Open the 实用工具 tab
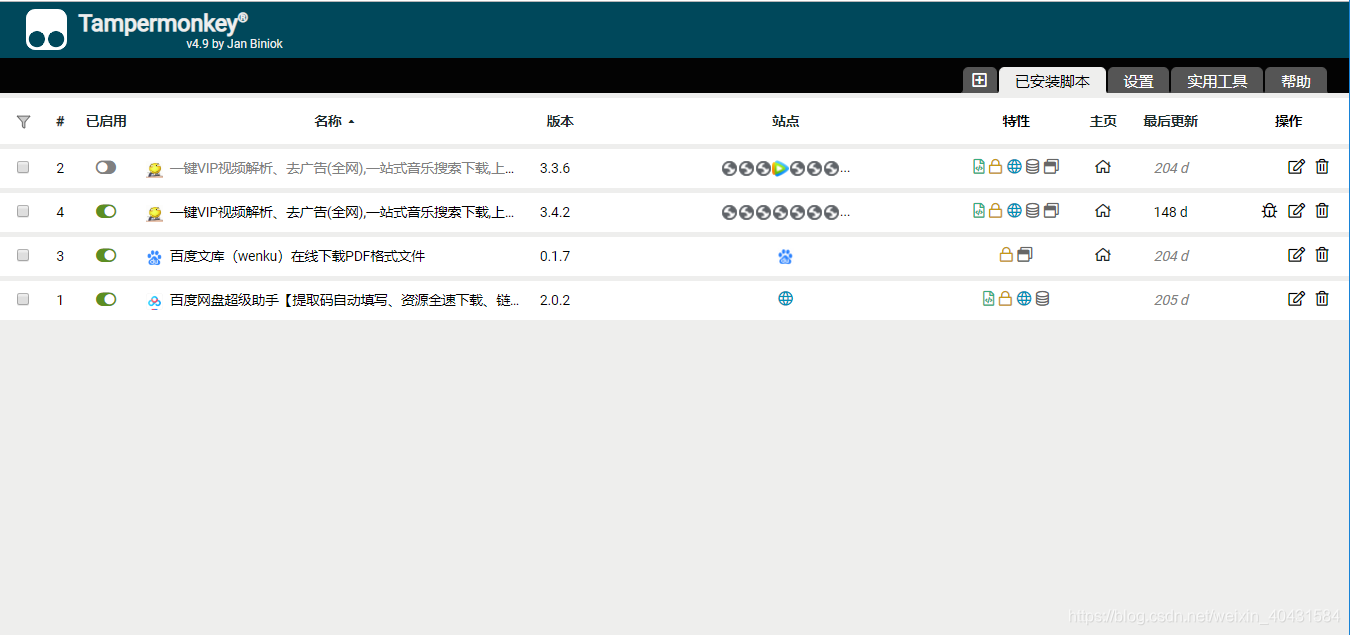 1217,81
